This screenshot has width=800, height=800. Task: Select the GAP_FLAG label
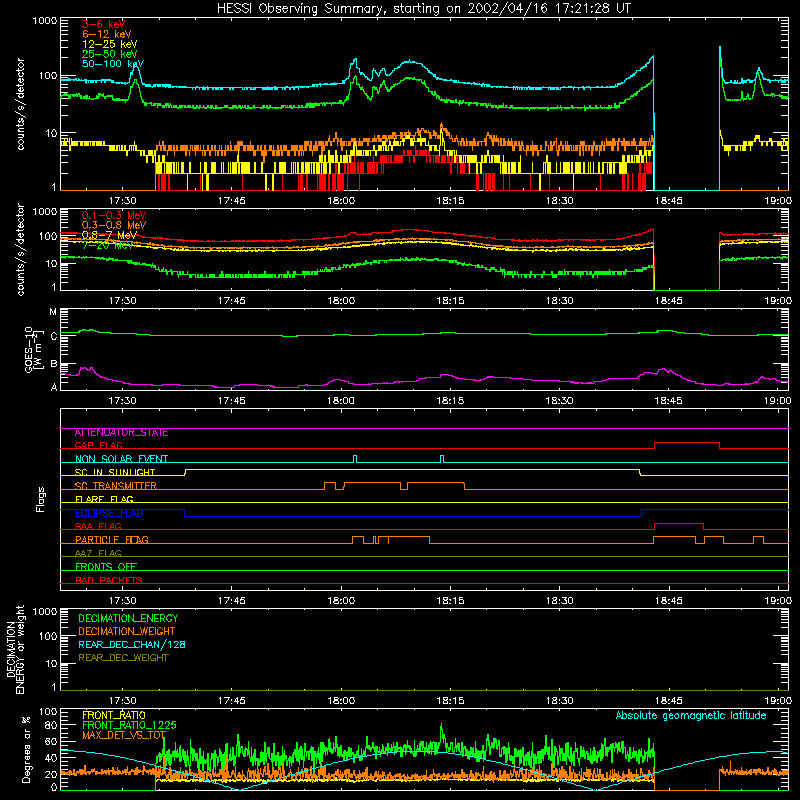98,445
